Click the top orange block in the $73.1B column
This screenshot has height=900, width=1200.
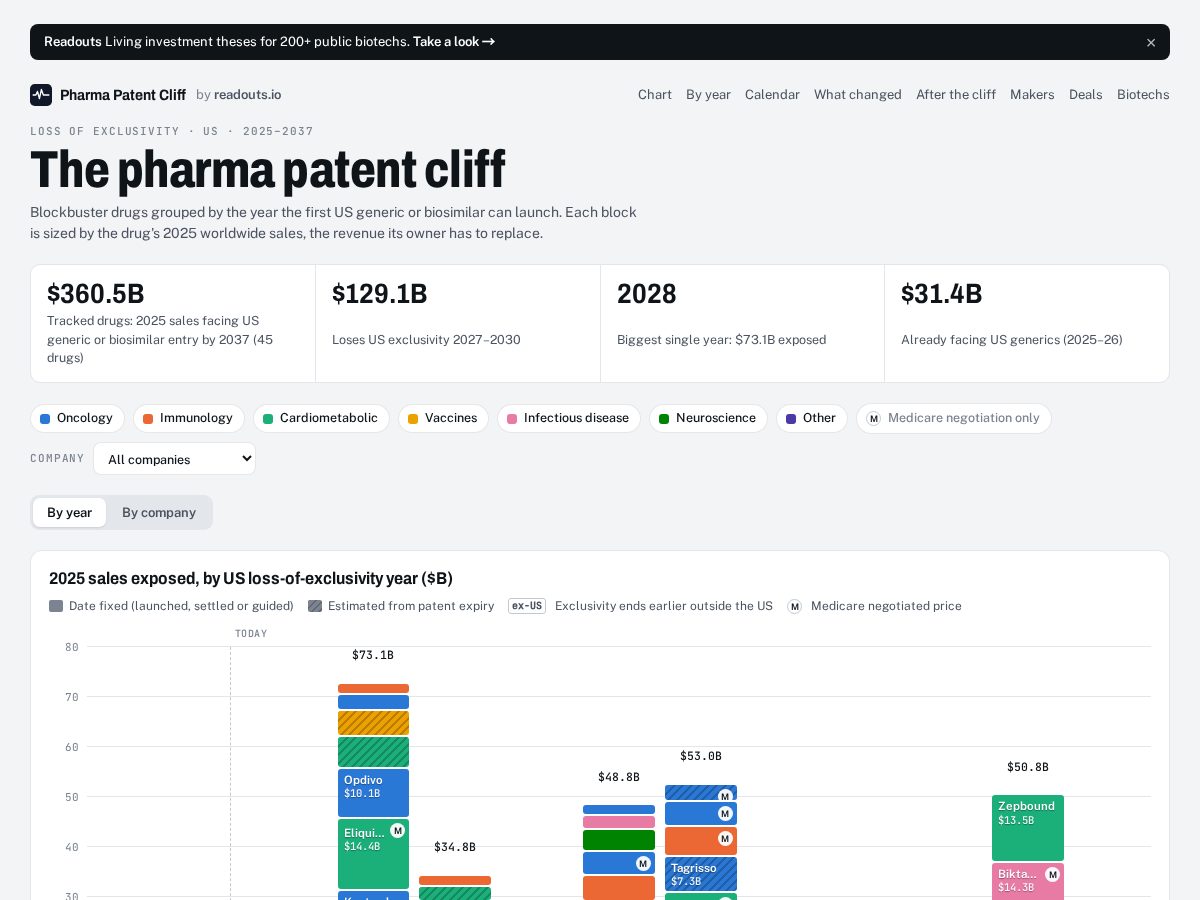tap(373, 688)
